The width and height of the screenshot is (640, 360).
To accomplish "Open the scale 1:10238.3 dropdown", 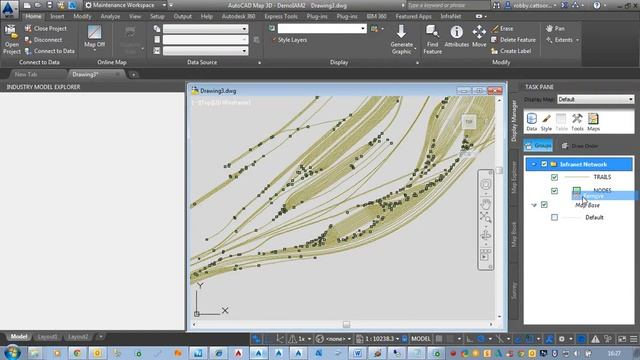I will 398,339.
